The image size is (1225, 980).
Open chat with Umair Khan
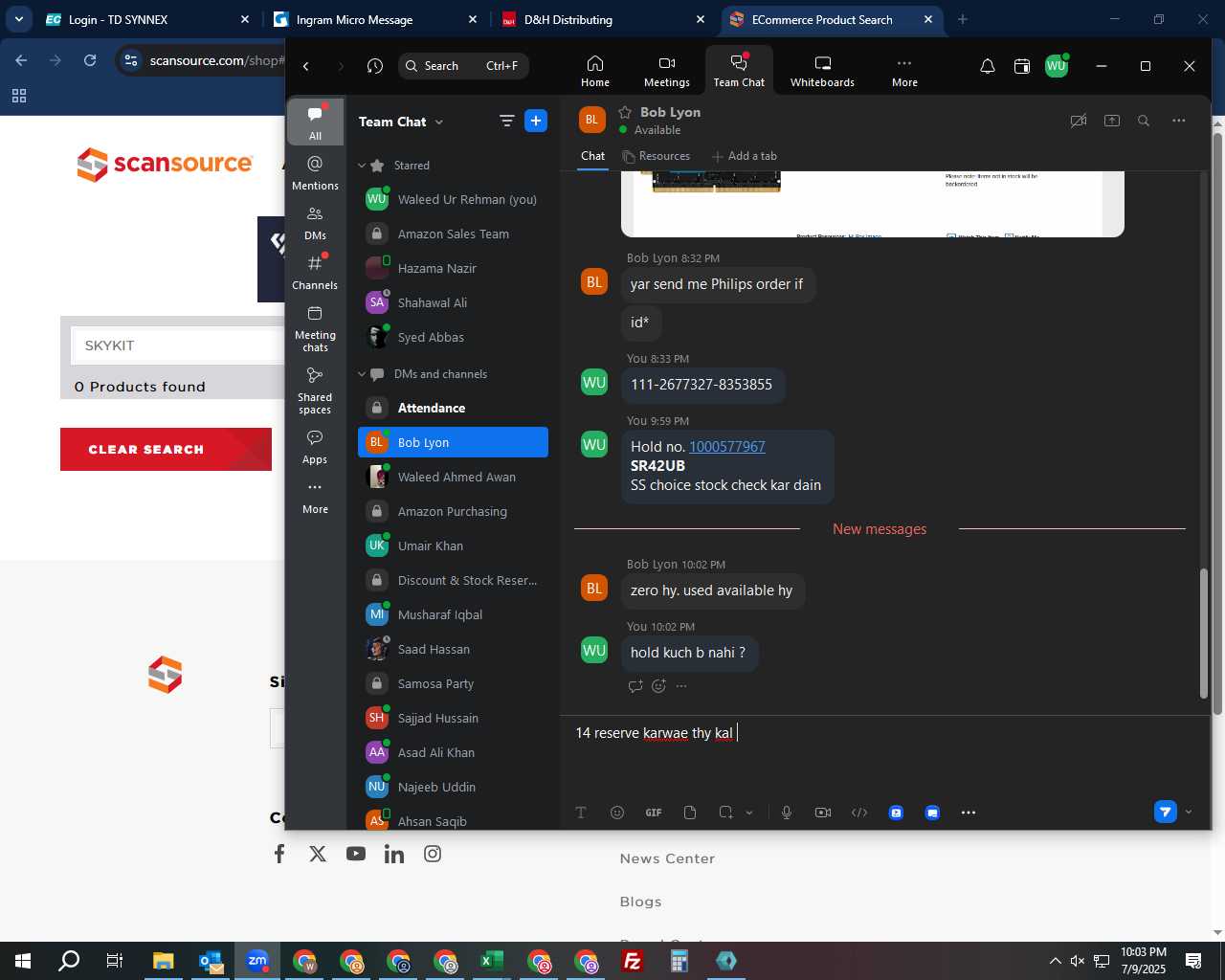click(x=453, y=546)
